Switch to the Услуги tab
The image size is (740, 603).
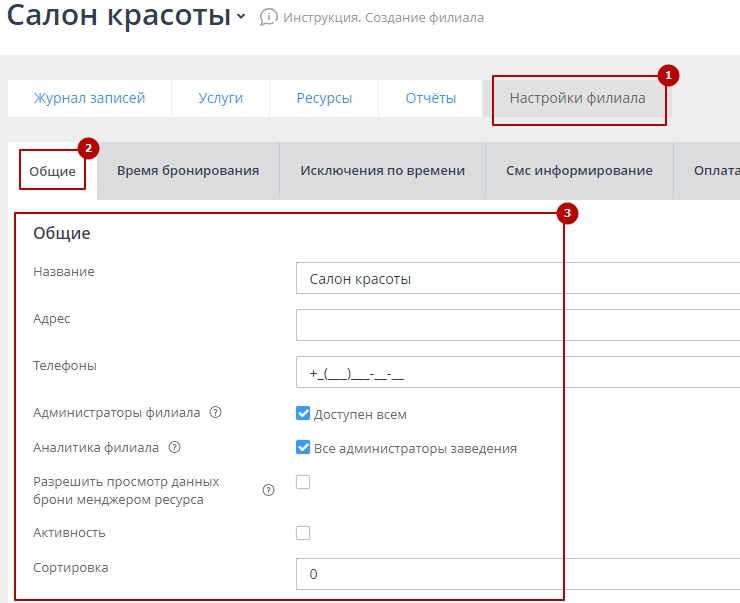click(x=220, y=98)
